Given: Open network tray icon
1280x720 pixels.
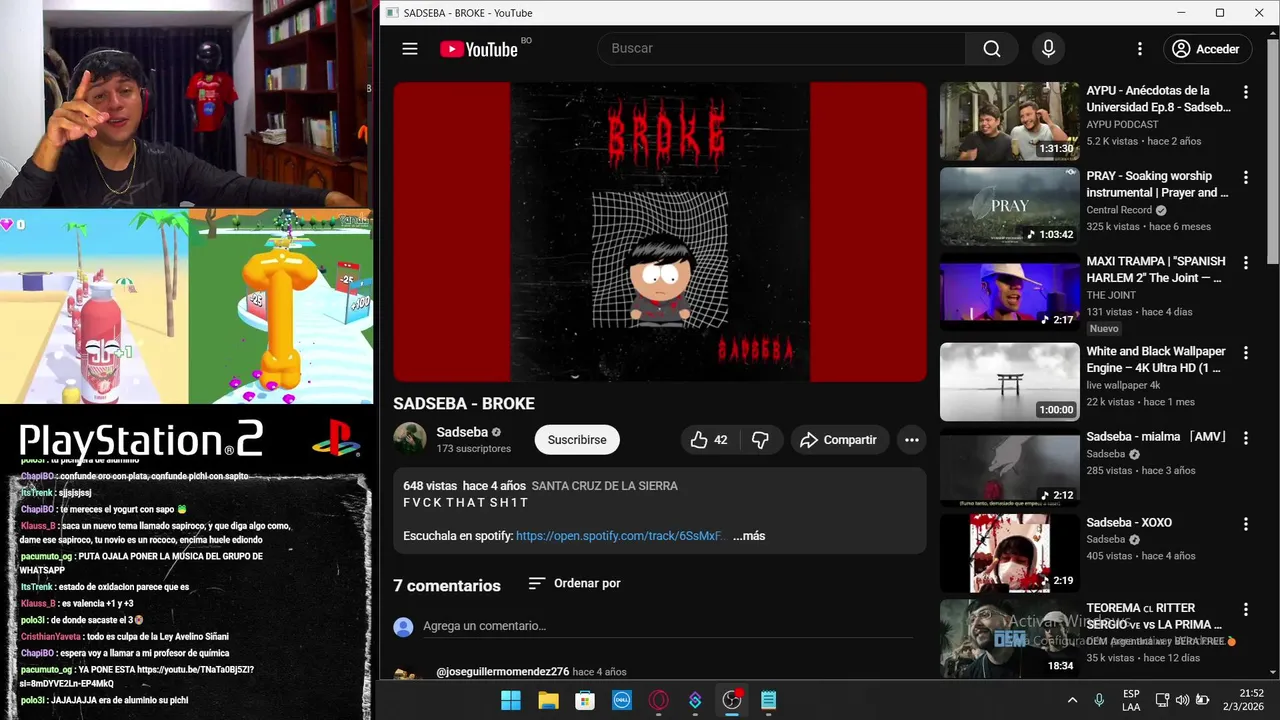Looking at the screenshot, I should pyautogui.click(x=1162, y=700).
